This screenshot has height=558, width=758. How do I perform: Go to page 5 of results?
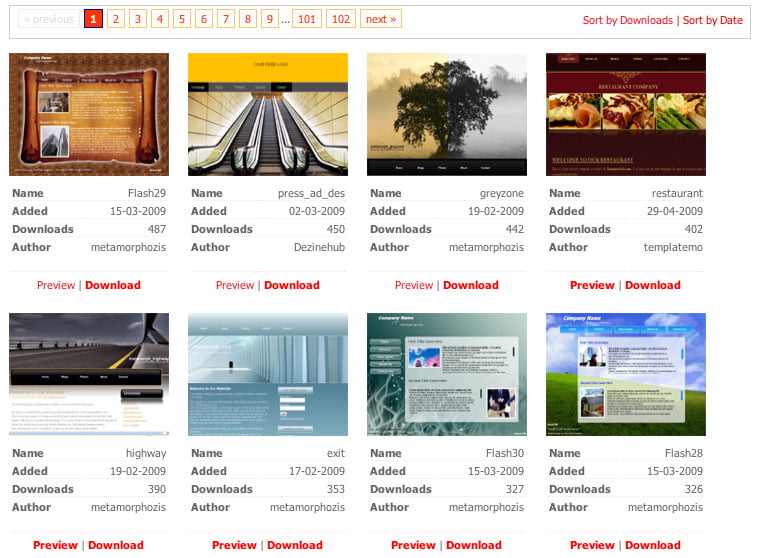pyautogui.click(x=181, y=19)
